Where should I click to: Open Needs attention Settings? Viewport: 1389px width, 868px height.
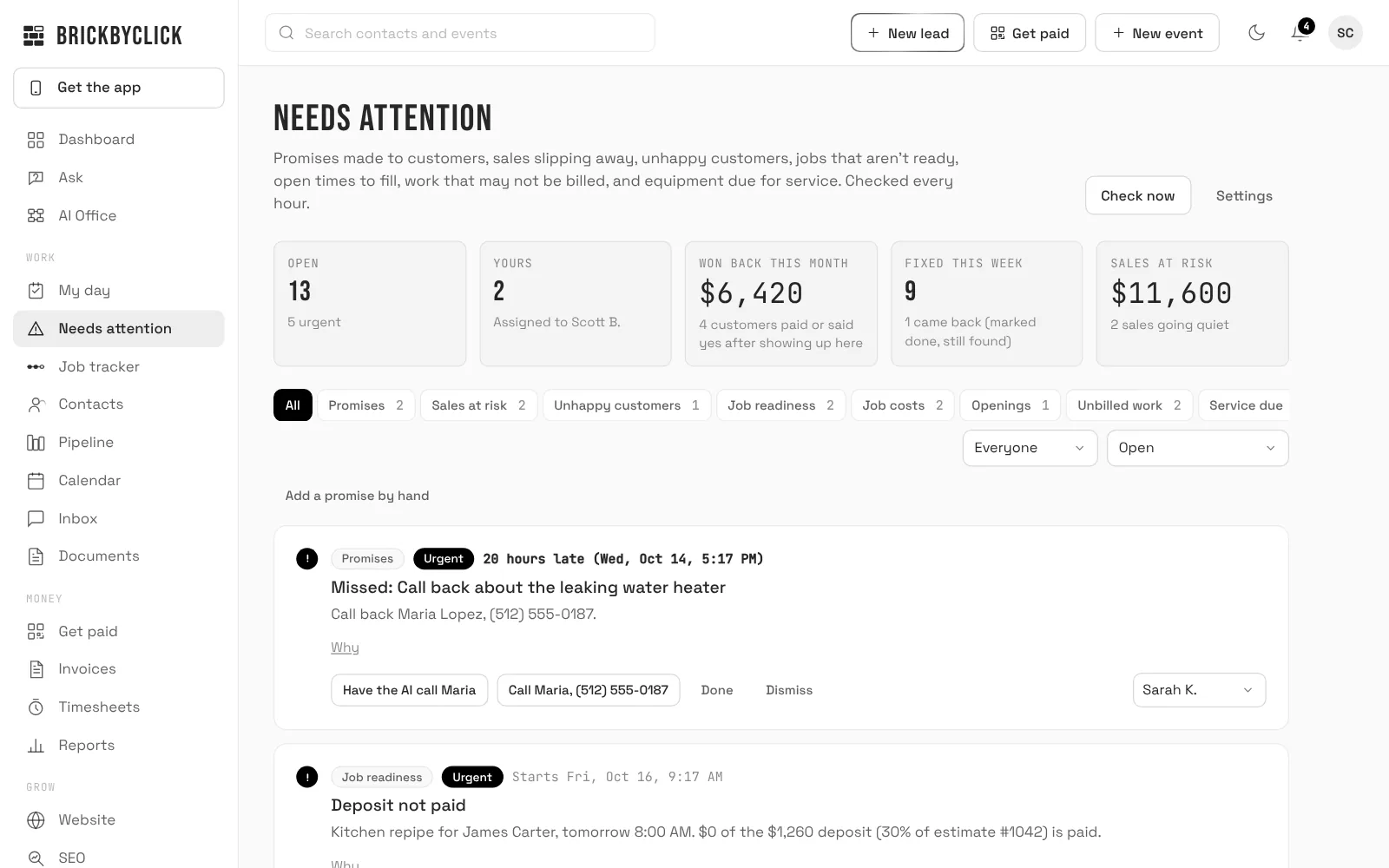(x=1244, y=196)
